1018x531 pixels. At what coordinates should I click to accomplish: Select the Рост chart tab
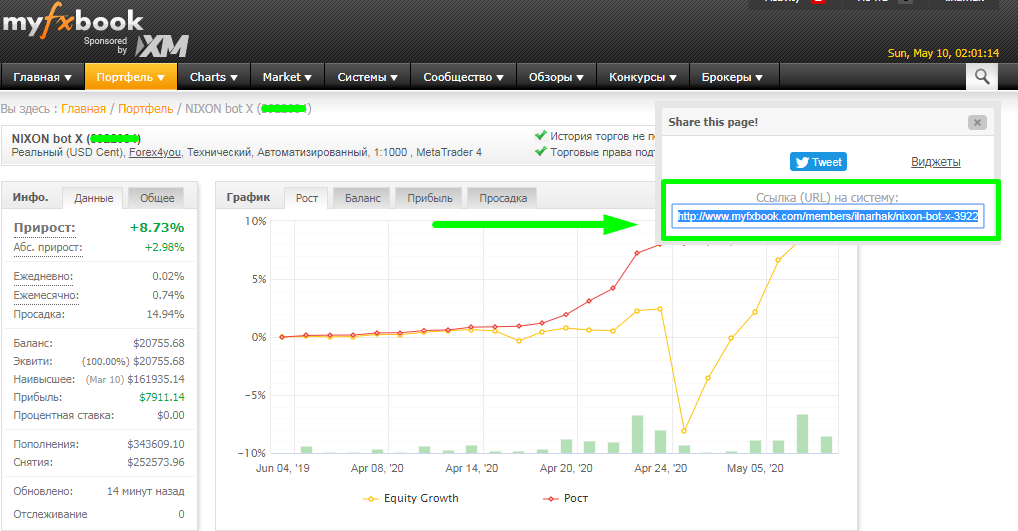click(306, 198)
